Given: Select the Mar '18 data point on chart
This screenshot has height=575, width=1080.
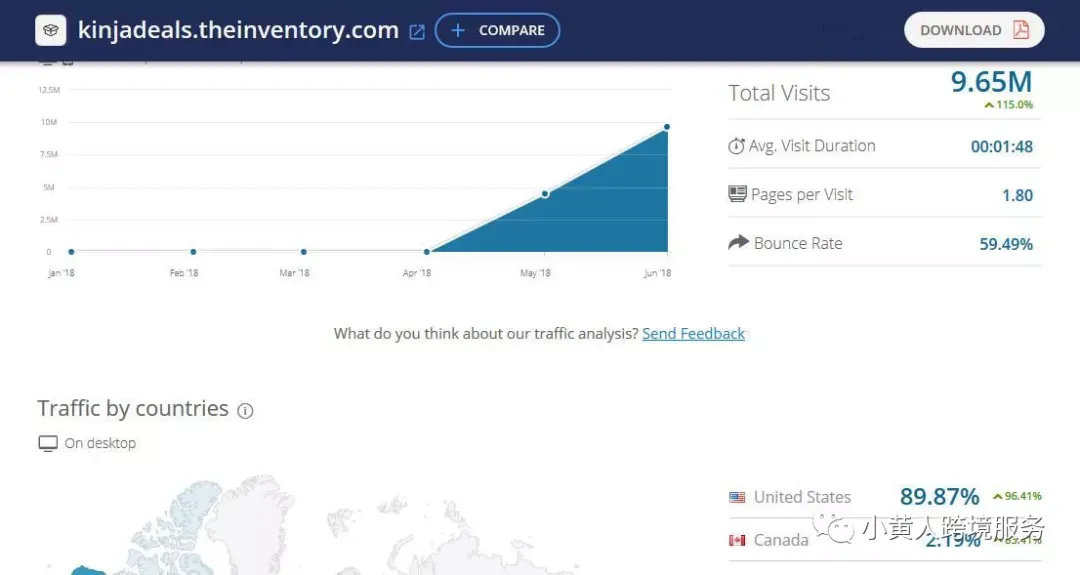Looking at the screenshot, I should [304, 252].
